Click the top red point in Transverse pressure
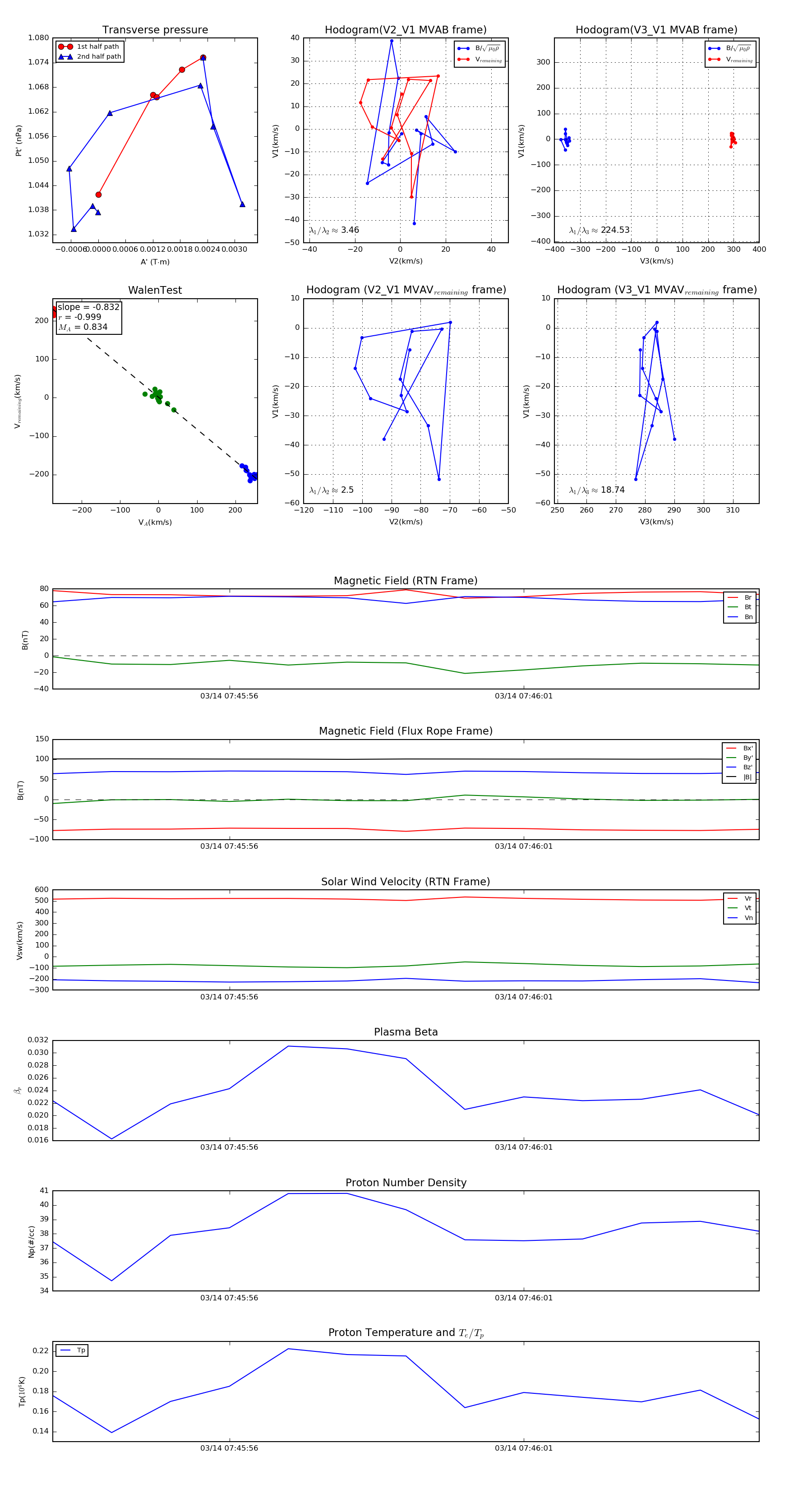The image size is (812, 1489). (x=203, y=58)
